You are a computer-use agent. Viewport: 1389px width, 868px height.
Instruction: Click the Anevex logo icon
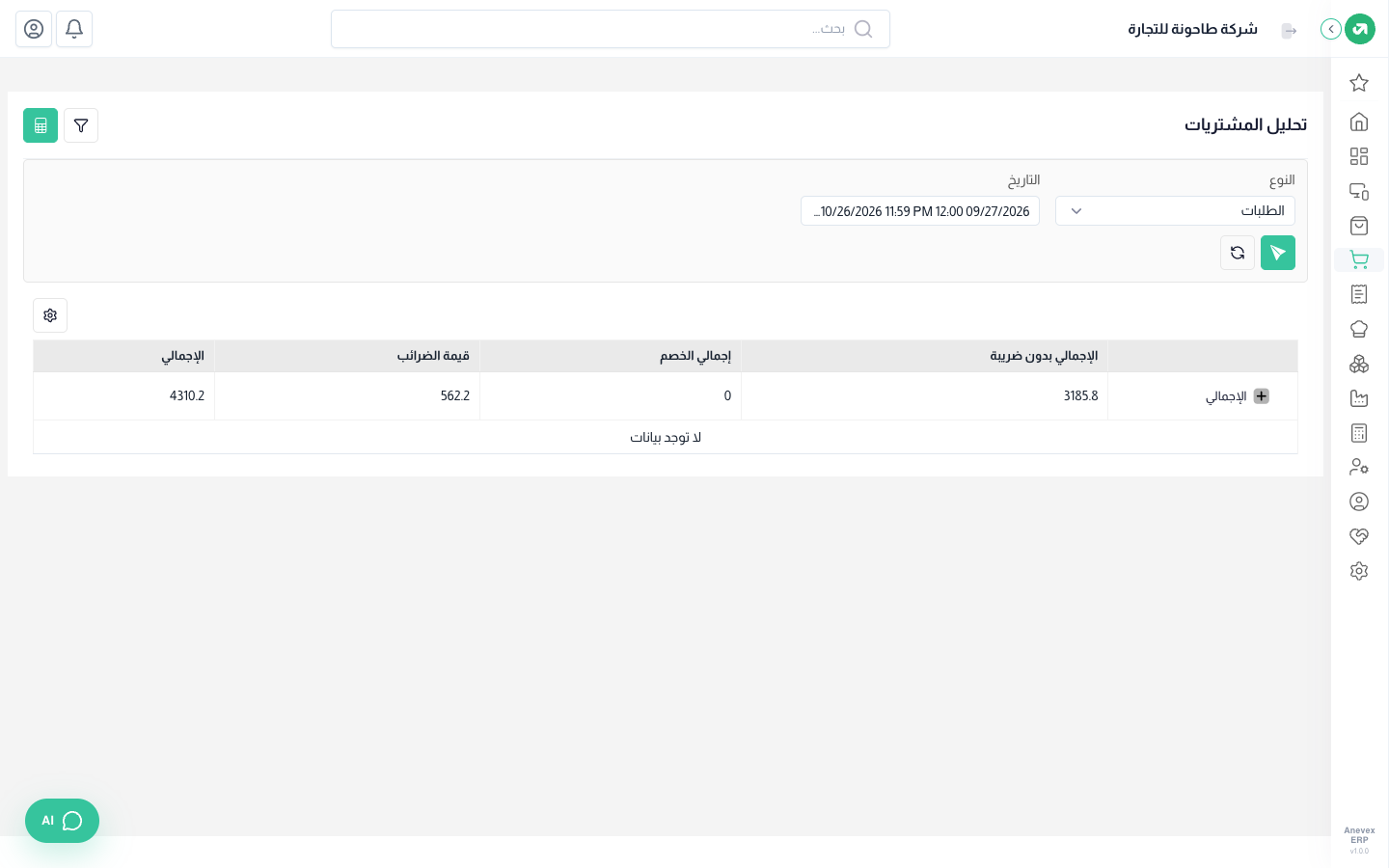(1360, 29)
